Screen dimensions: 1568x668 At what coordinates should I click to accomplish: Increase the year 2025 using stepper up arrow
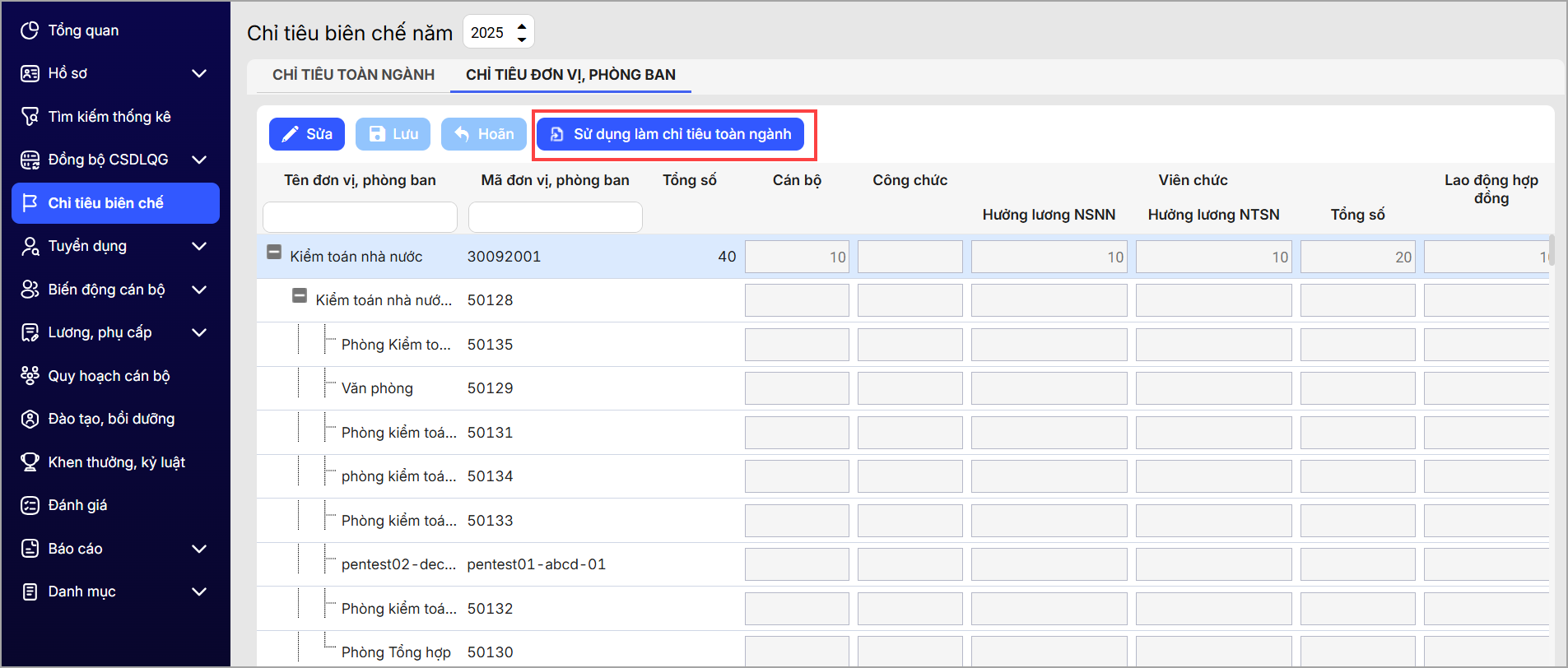coord(522,26)
